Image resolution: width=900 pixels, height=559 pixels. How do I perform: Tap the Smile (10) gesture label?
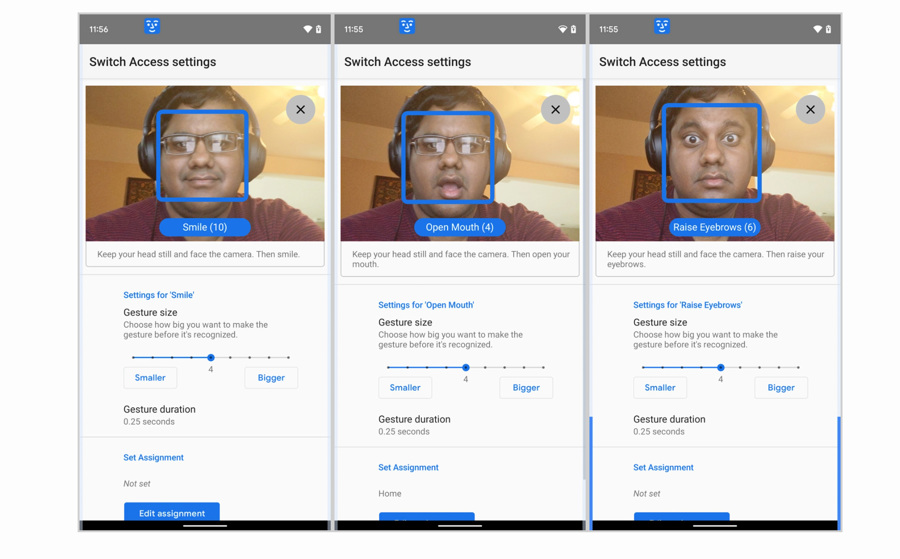pos(205,227)
